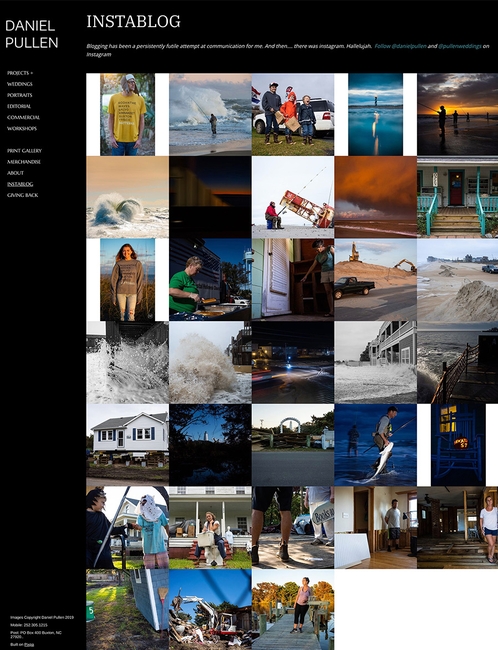Open photo of woman by louvered door

pos(293,280)
